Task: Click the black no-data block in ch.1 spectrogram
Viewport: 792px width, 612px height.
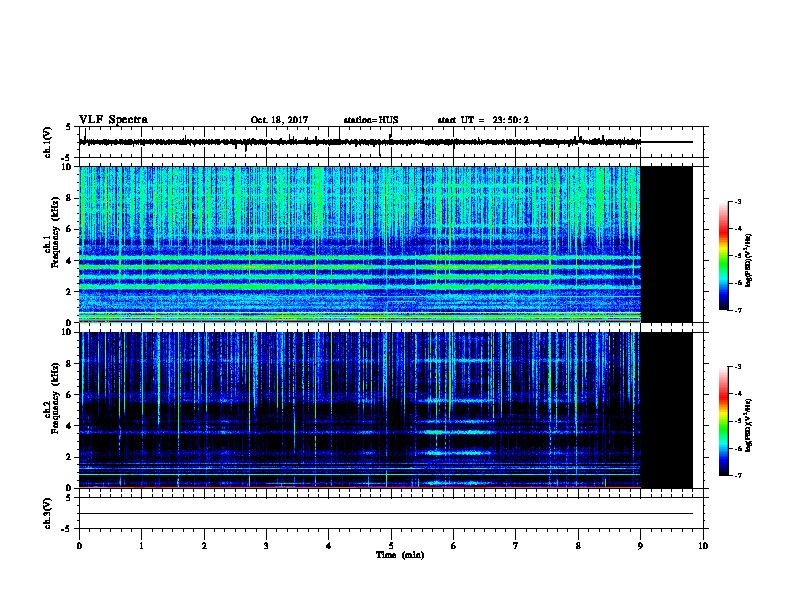Action: pyautogui.click(x=666, y=244)
